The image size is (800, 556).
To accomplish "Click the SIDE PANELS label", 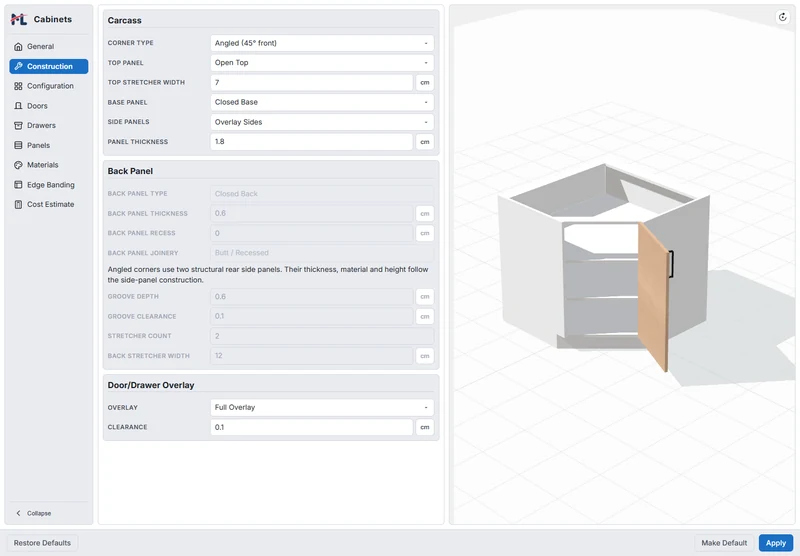I will point(129,122).
